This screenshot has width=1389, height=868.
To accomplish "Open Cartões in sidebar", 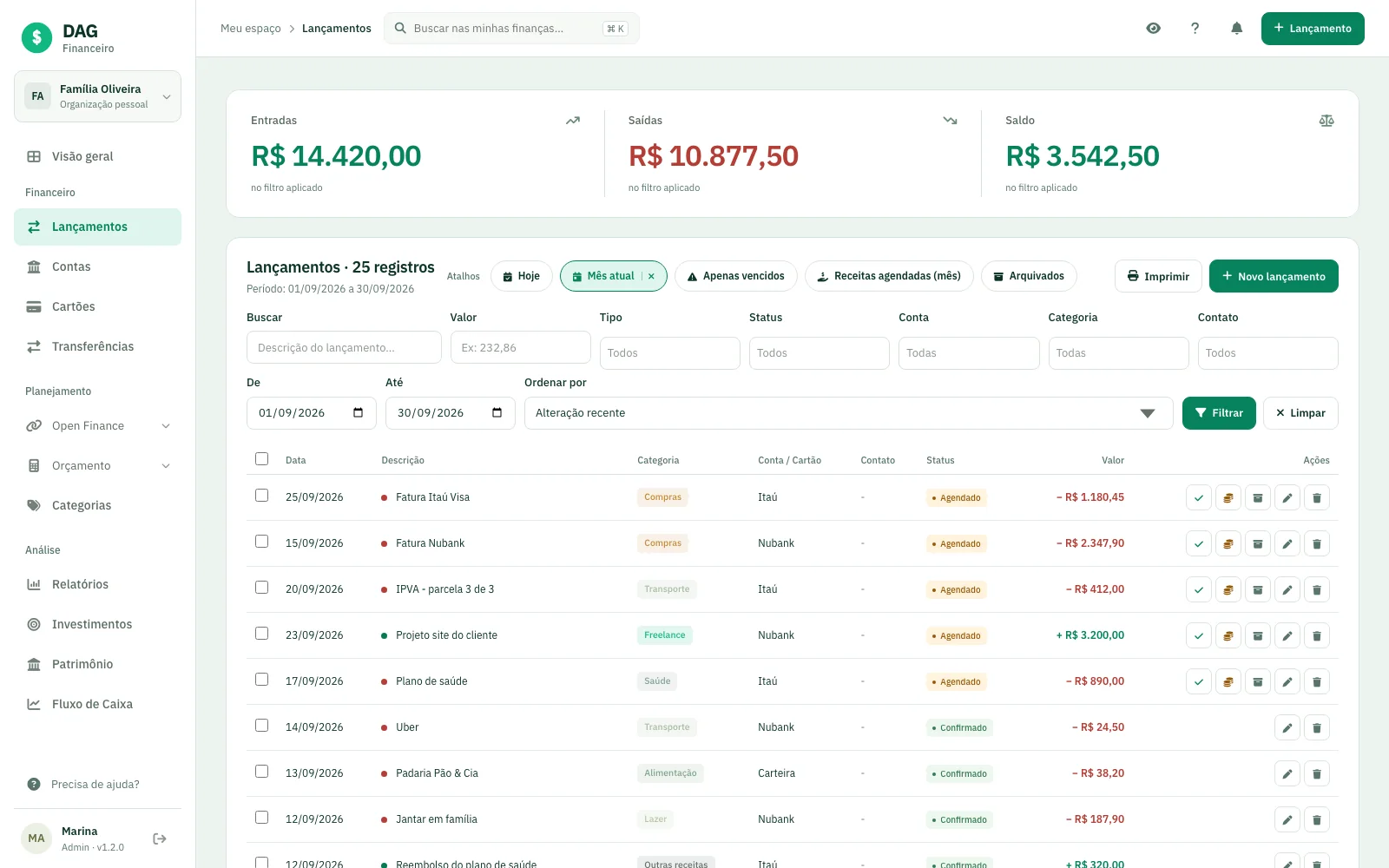I will 97,307.
